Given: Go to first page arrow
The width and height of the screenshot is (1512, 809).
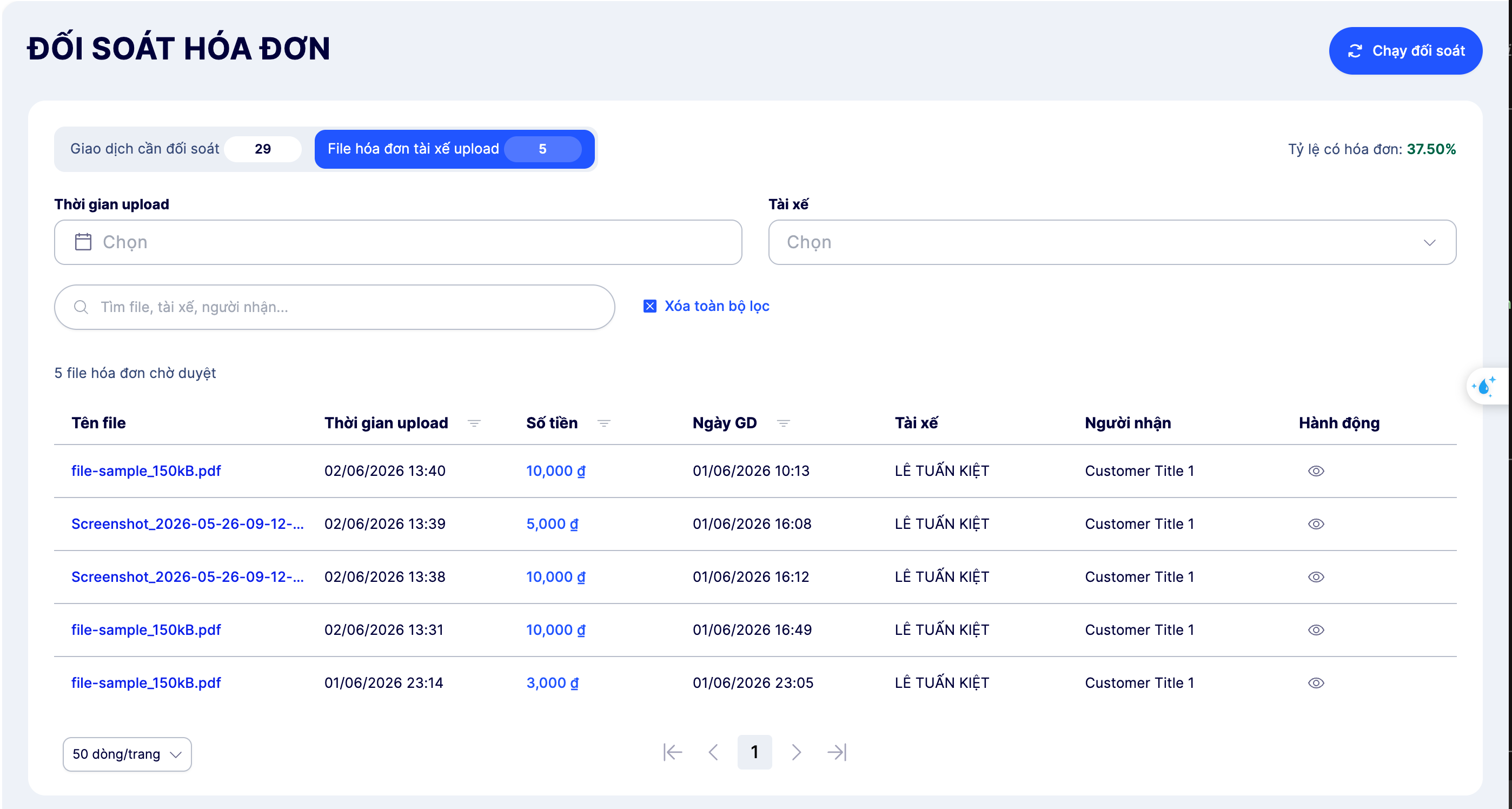Looking at the screenshot, I should pyautogui.click(x=673, y=752).
